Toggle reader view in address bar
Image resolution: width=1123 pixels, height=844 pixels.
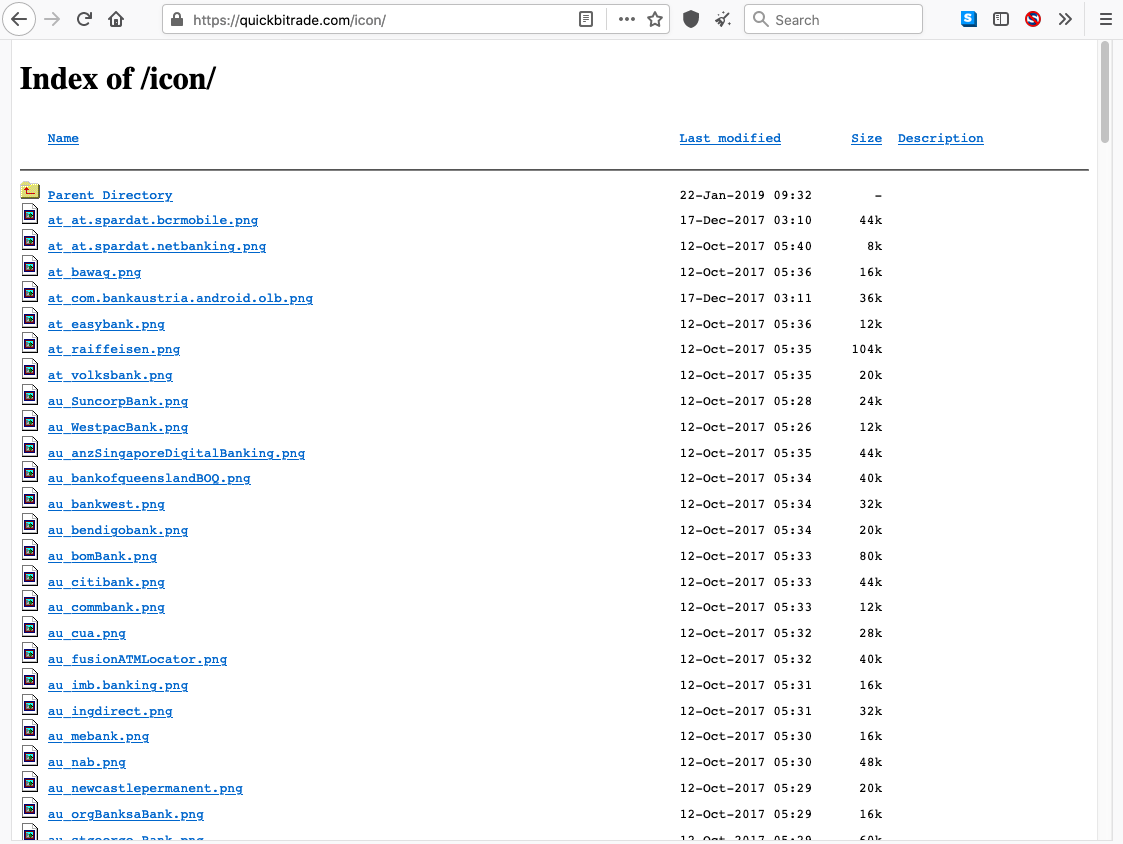coord(586,19)
